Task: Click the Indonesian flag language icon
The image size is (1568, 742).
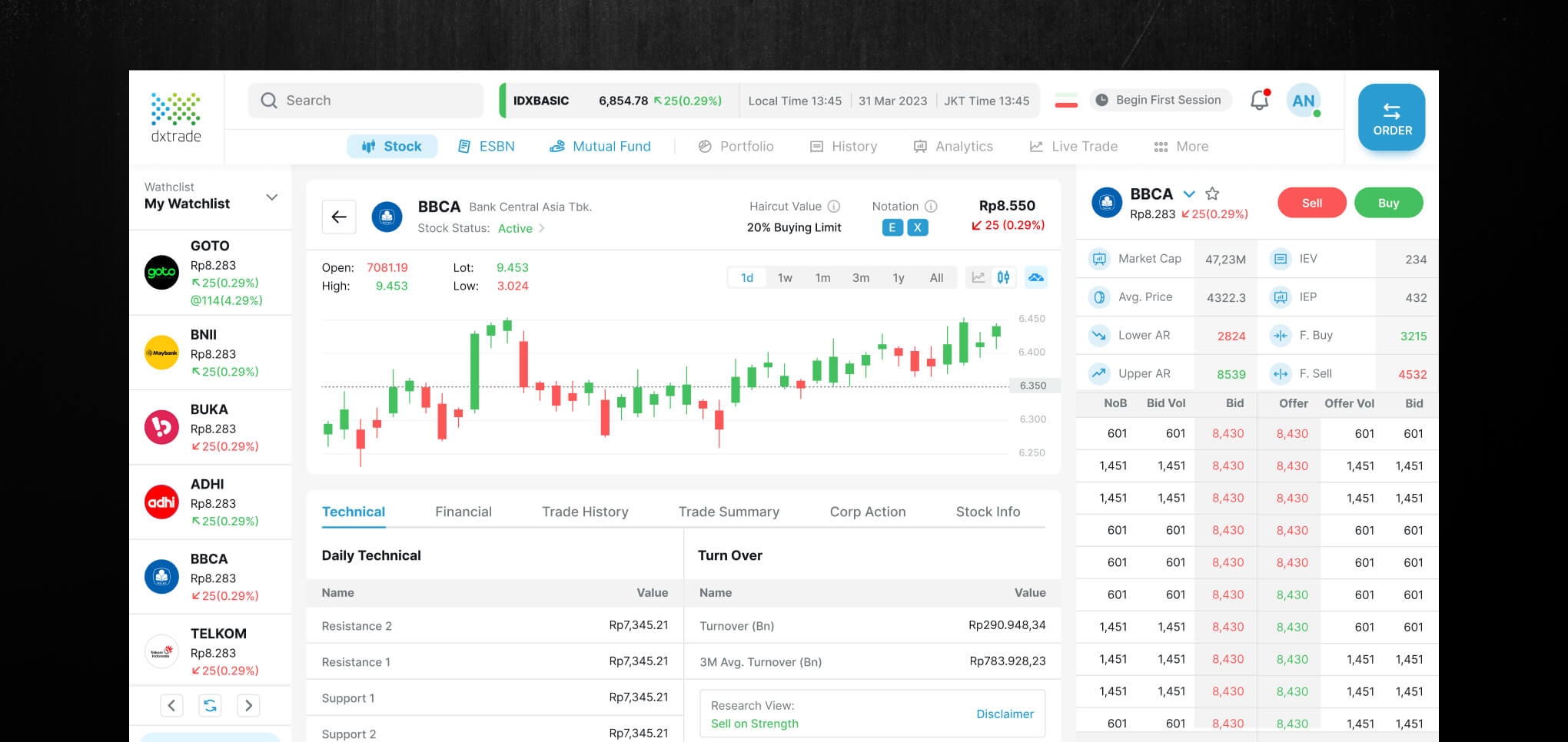Action: 1066,100
